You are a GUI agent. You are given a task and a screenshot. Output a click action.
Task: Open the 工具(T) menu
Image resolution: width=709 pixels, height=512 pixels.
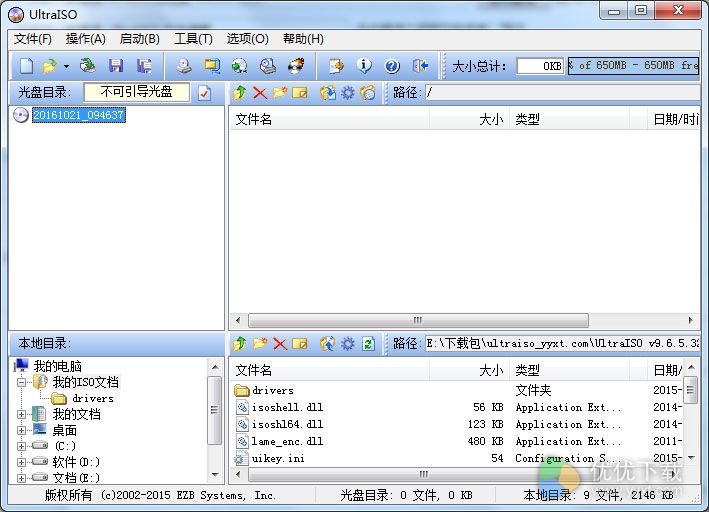(x=193, y=39)
